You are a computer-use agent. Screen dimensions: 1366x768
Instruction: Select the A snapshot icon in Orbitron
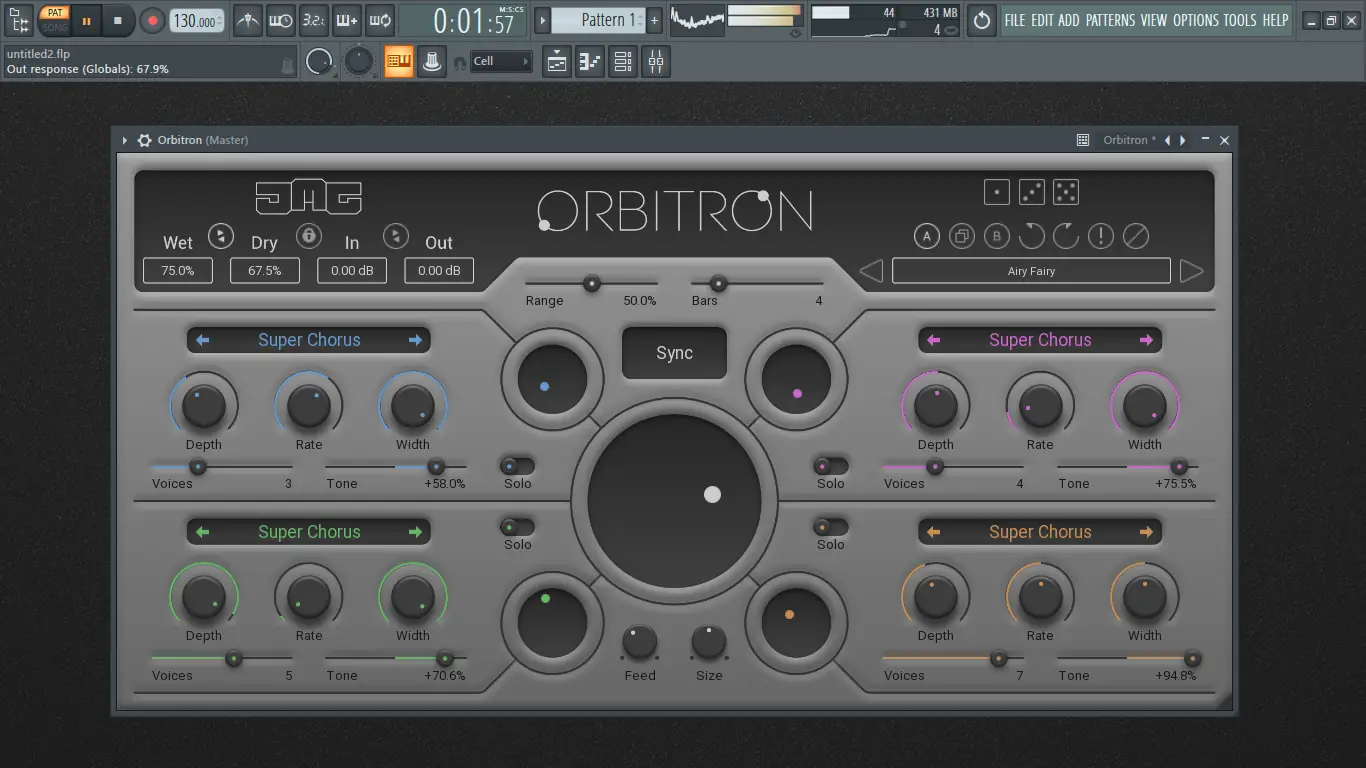(x=926, y=236)
